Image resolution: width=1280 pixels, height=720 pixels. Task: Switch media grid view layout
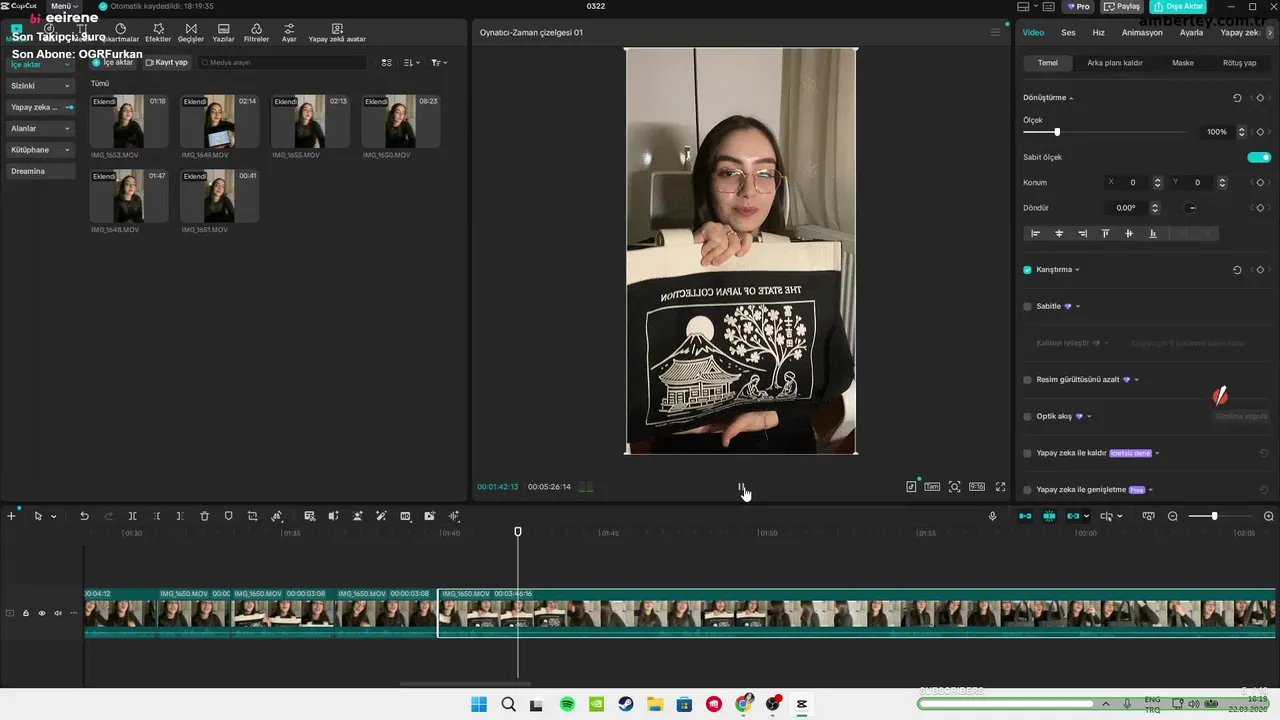pos(387,62)
